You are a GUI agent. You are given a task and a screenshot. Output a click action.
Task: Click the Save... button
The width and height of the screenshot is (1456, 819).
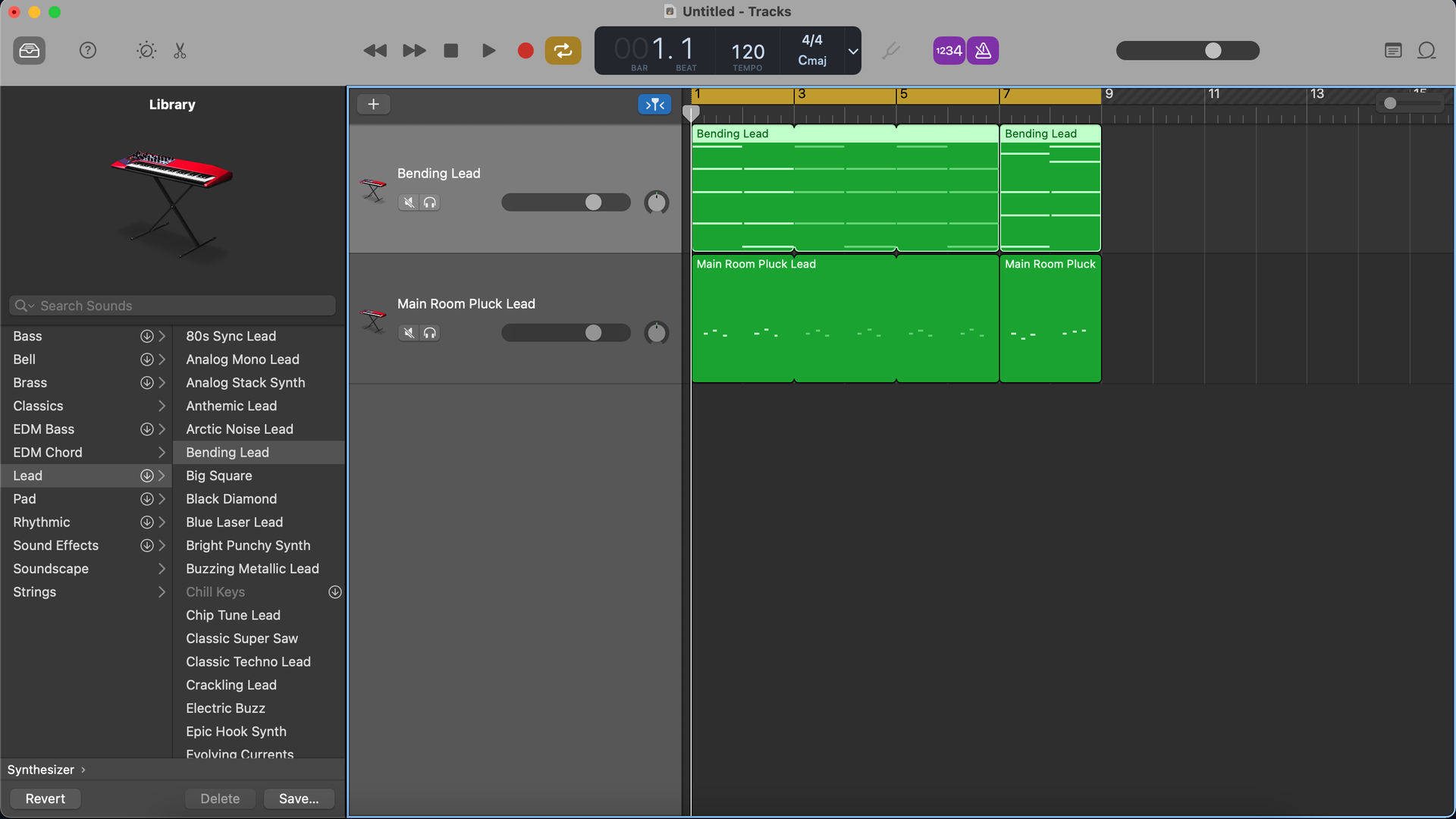pyautogui.click(x=299, y=799)
